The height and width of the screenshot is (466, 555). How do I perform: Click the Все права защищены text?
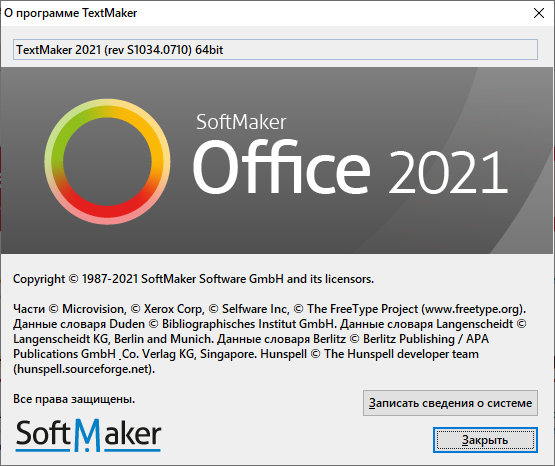tap(74, 399)
